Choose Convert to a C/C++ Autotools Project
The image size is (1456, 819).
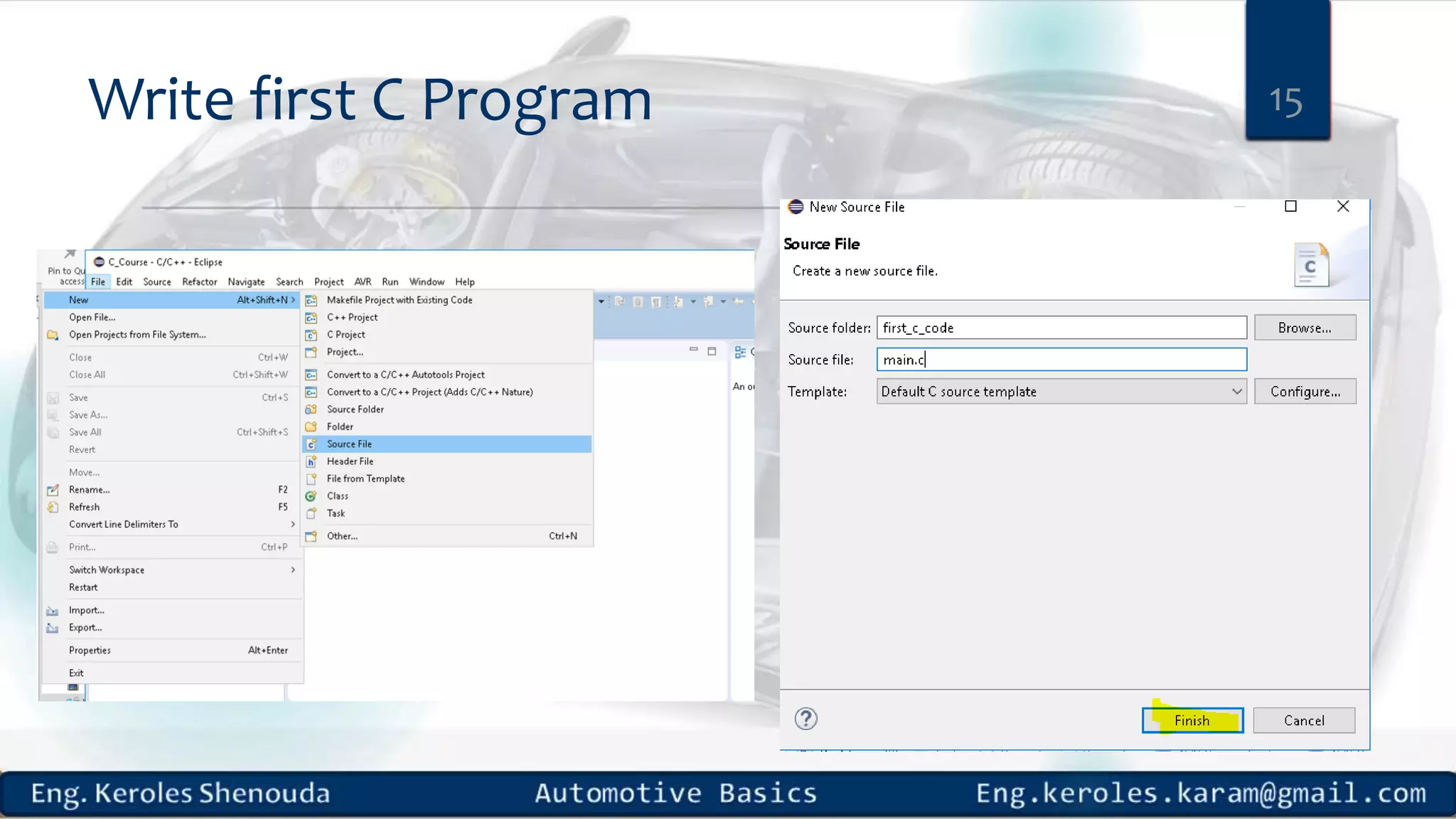(448, 375)
